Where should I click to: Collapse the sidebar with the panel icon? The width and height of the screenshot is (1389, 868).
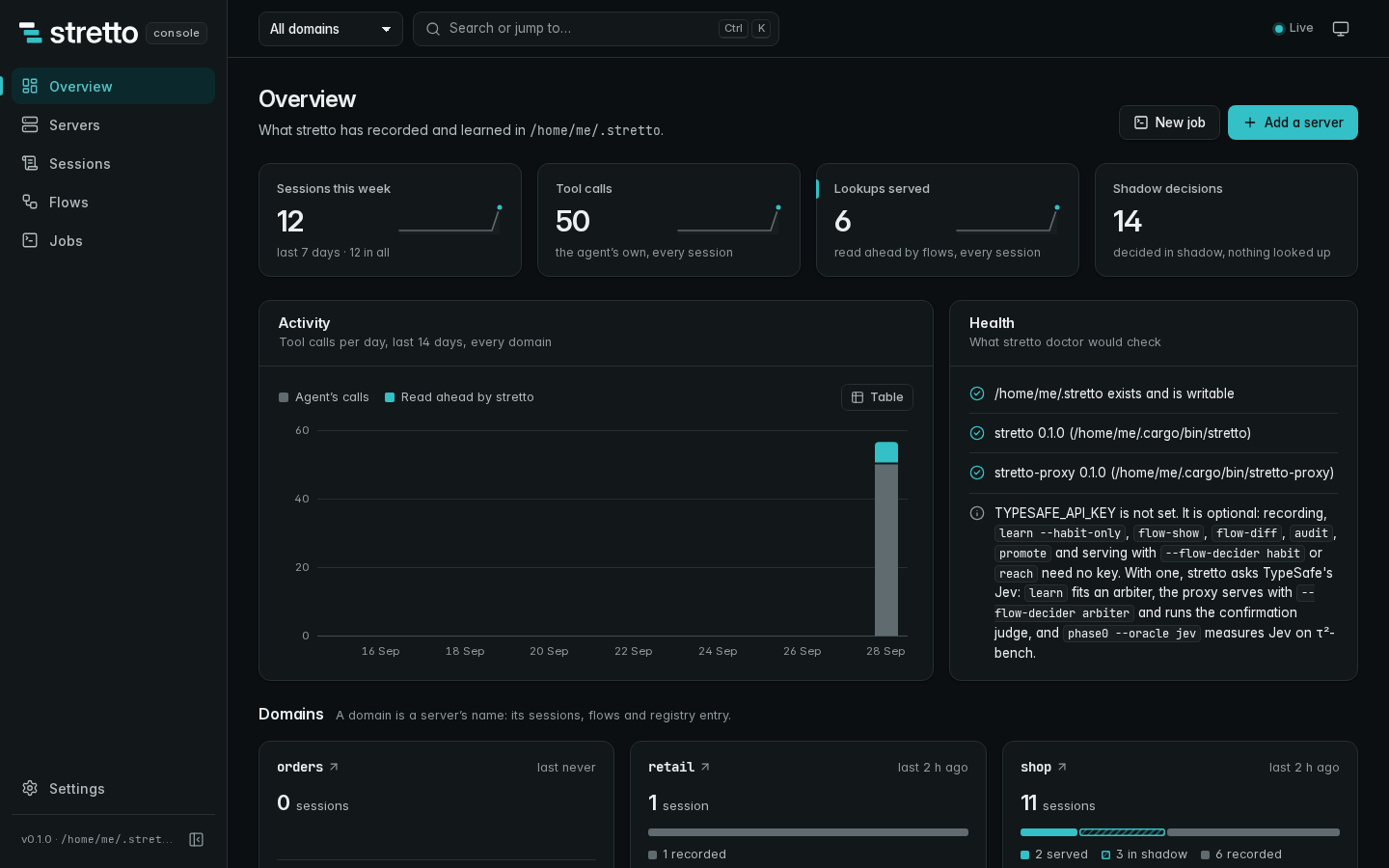click(x=197, y=839)
